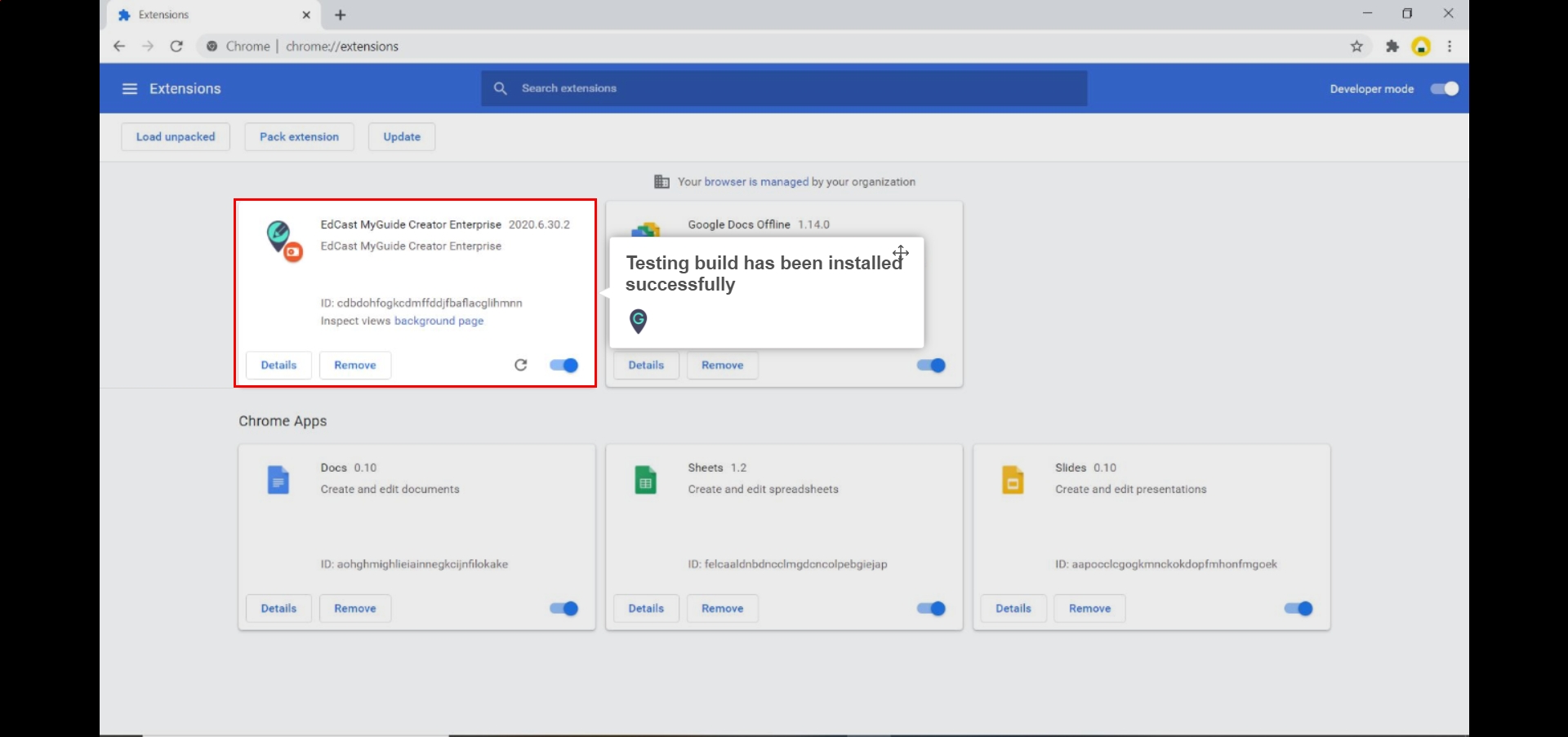Open the background page inspect link
This screenshot has height=737, width=1568.
point(439,321)
